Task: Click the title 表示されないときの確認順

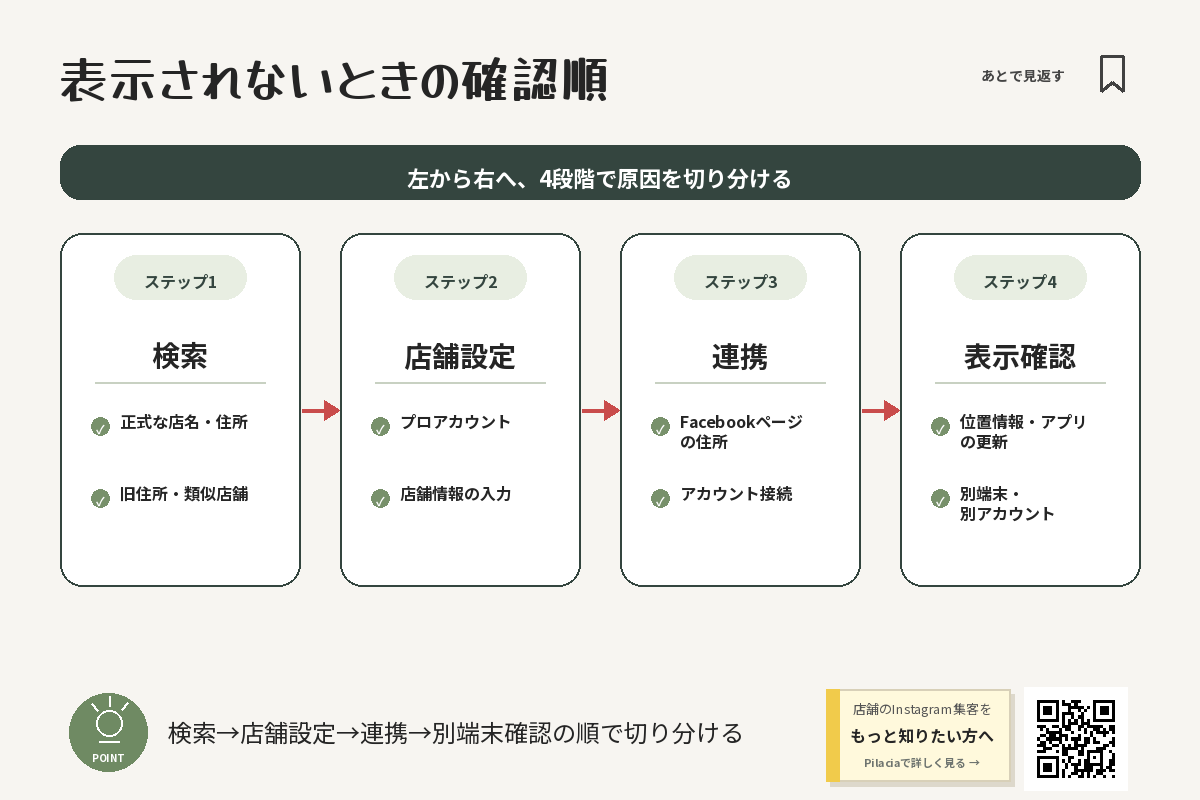Action: tap(334, 80)
